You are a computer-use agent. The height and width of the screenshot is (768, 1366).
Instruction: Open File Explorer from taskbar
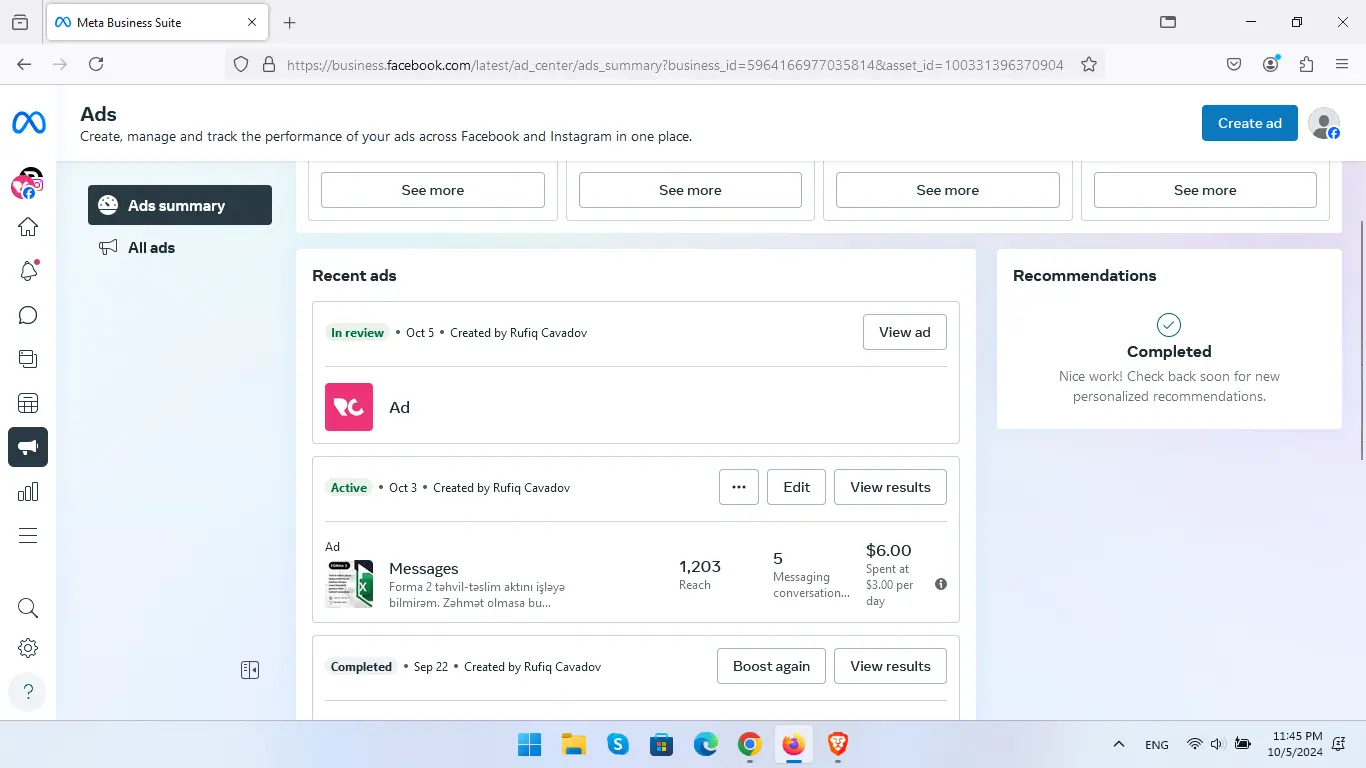tap(573, 744)
